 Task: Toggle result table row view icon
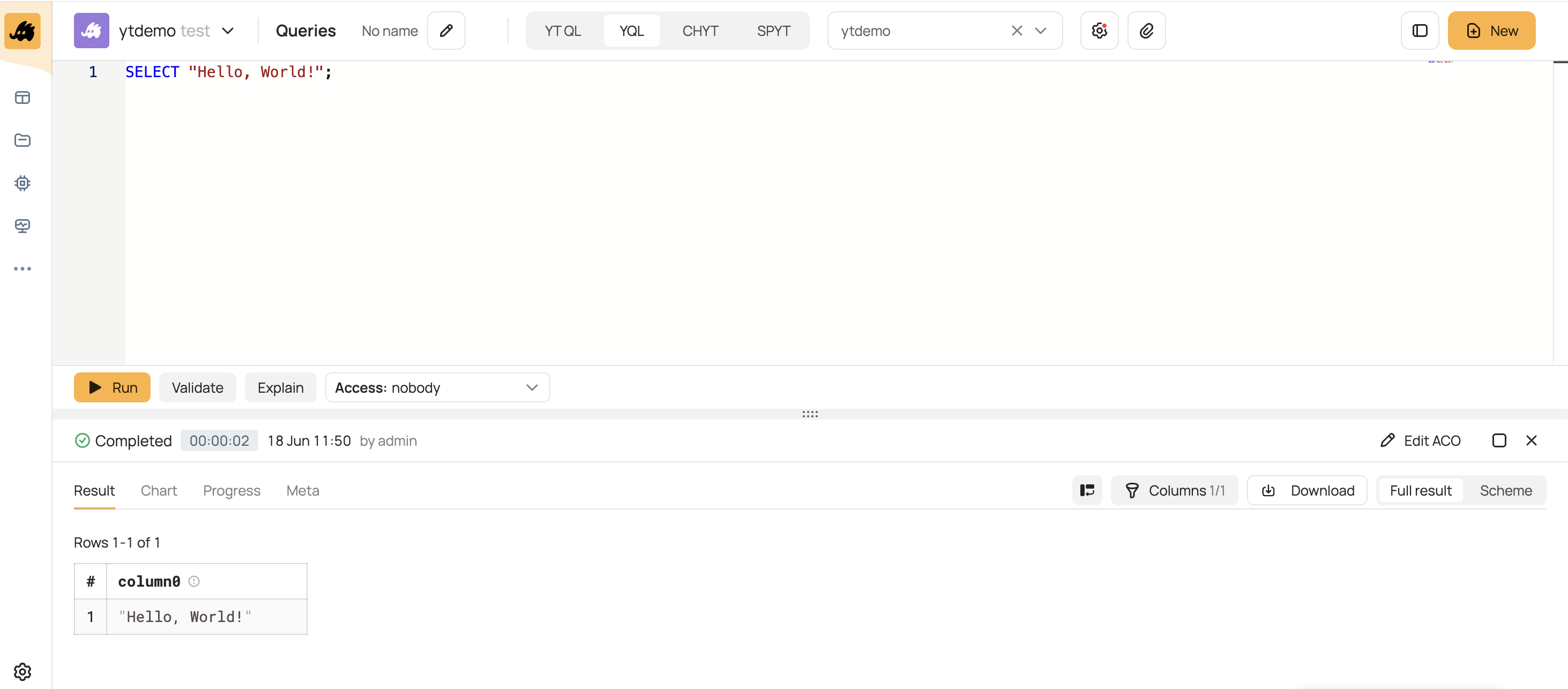tap(1087, 491)
